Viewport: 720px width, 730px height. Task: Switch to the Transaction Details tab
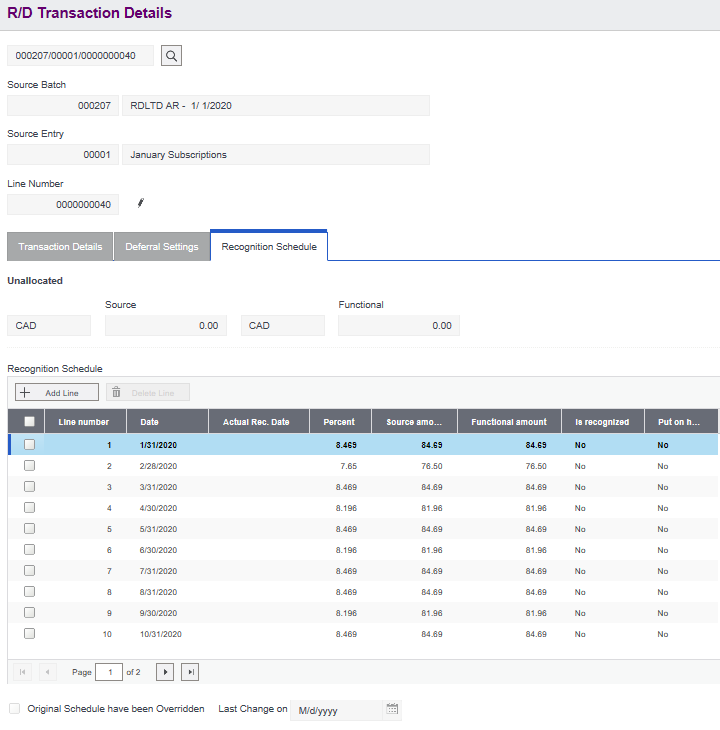click(x=60, y=247)
